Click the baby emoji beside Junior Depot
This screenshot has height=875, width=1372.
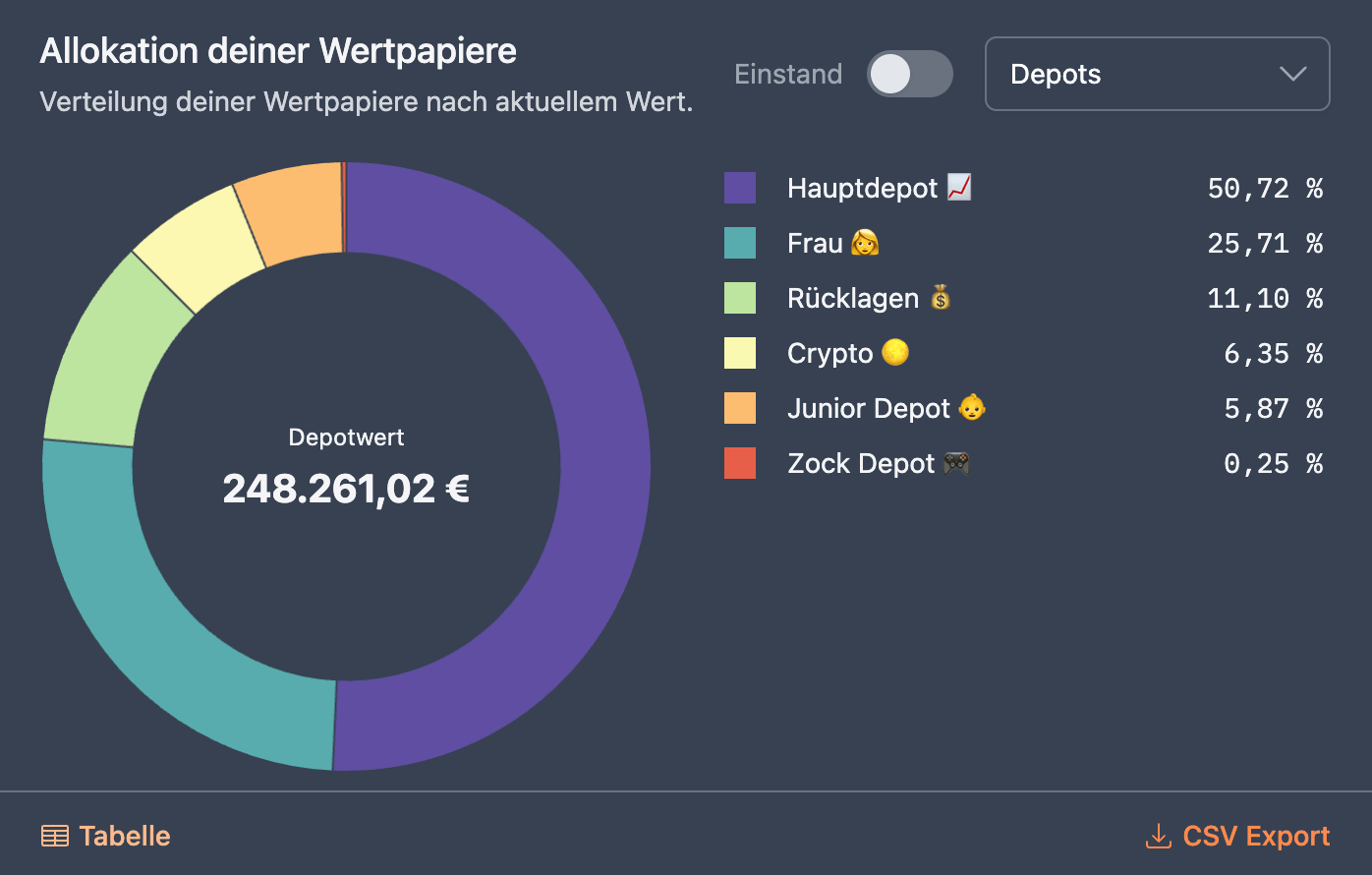point(973,407)
